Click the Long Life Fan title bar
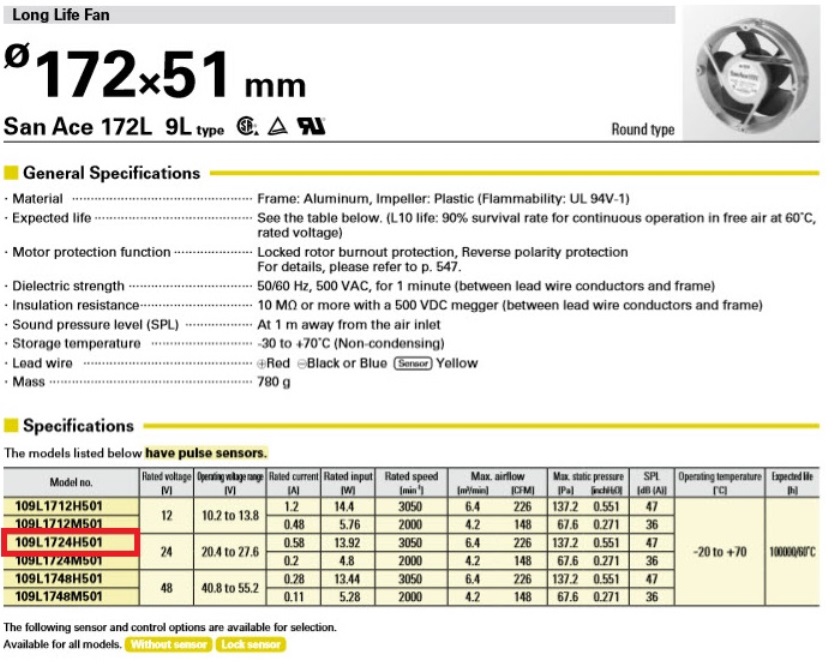 339,15
